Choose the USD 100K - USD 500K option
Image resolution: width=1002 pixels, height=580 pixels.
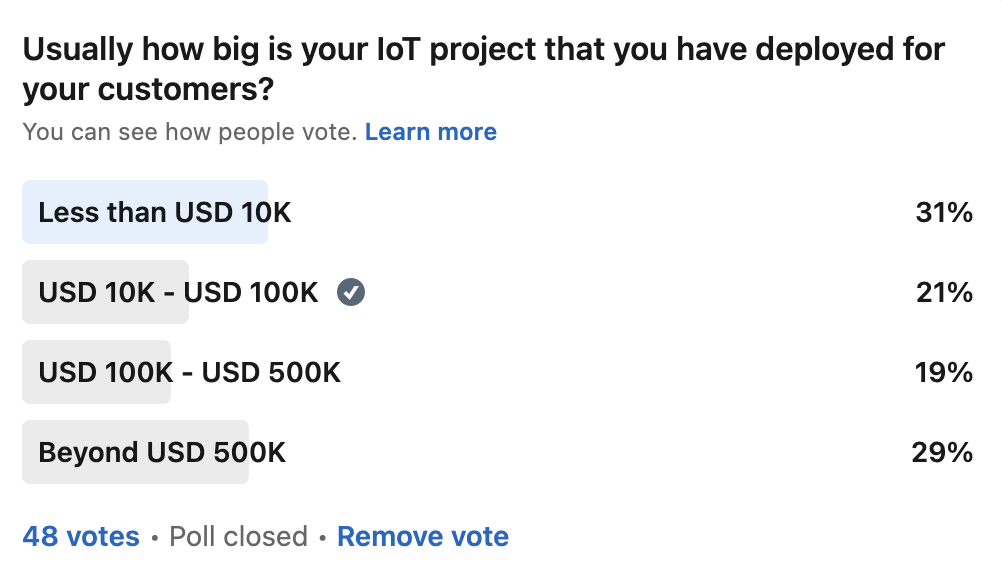pos(189,372)
